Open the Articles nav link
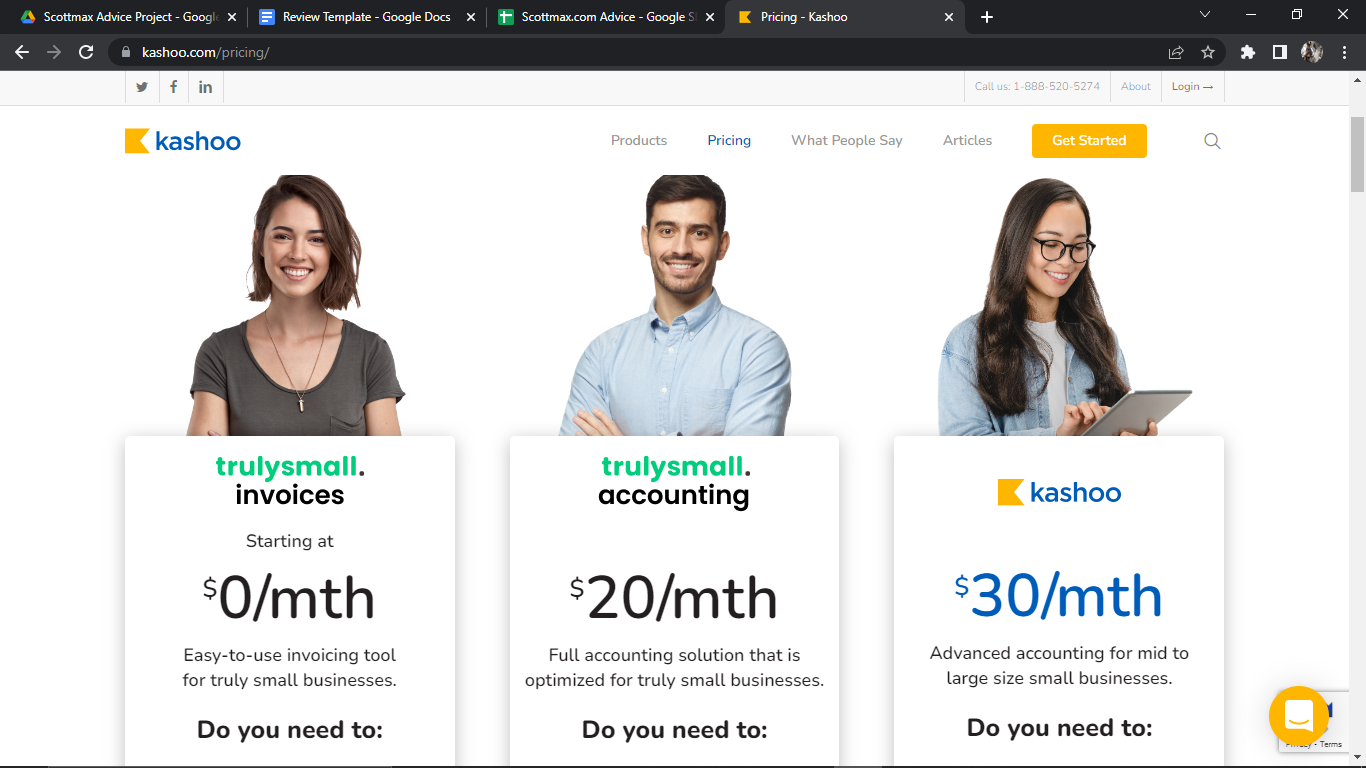Screen dimensions: 1366x768 pyautogui.click(x=967, y=141)
